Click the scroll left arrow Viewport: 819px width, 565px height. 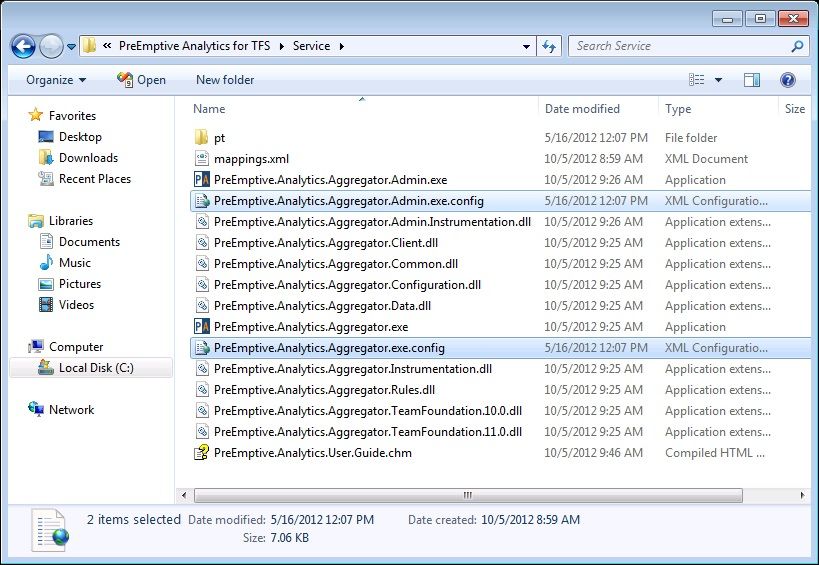click(x=184, y=495)
